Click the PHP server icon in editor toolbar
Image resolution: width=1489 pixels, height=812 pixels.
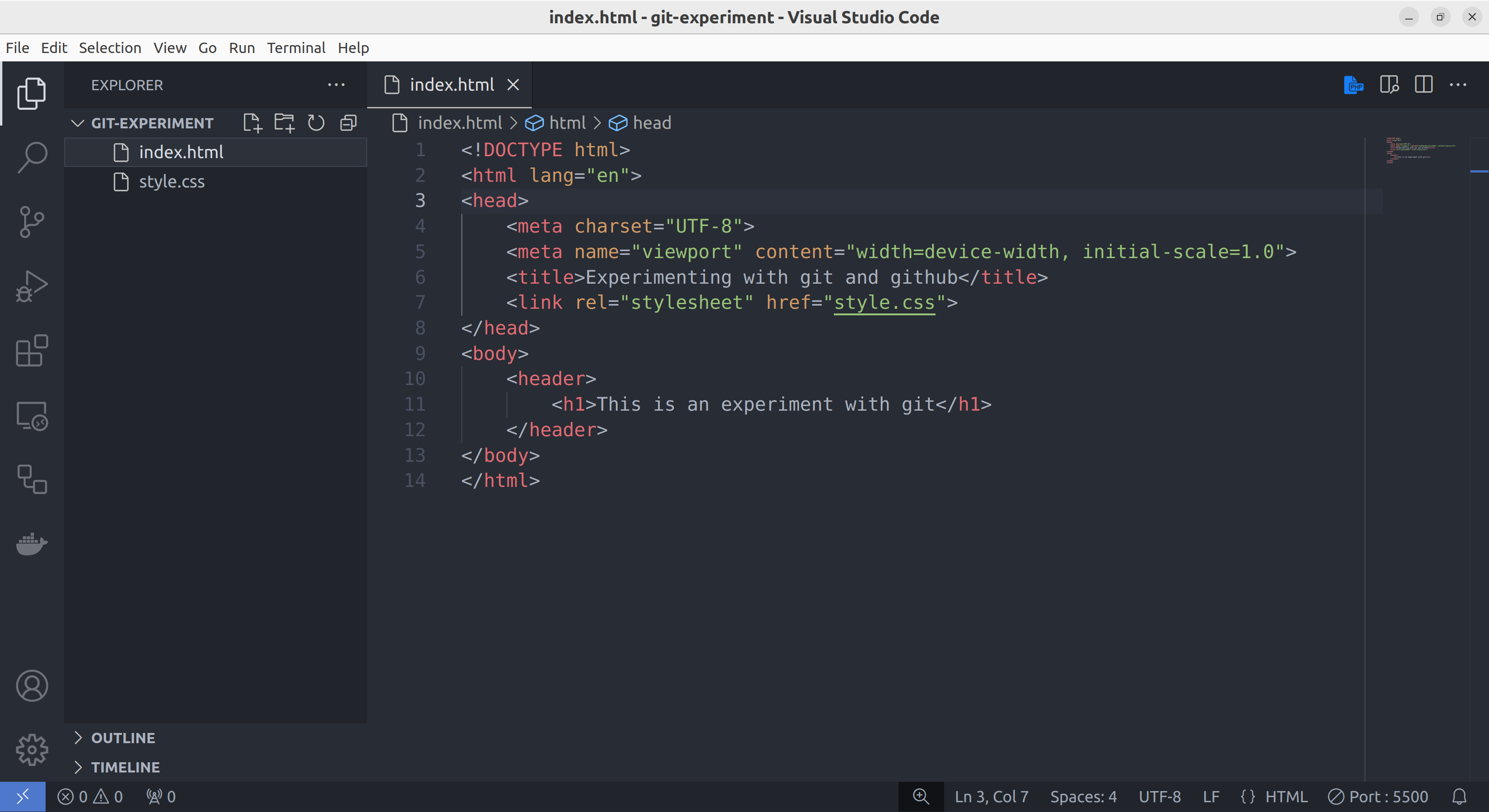pyautogui.click(x=1353, y=85)
